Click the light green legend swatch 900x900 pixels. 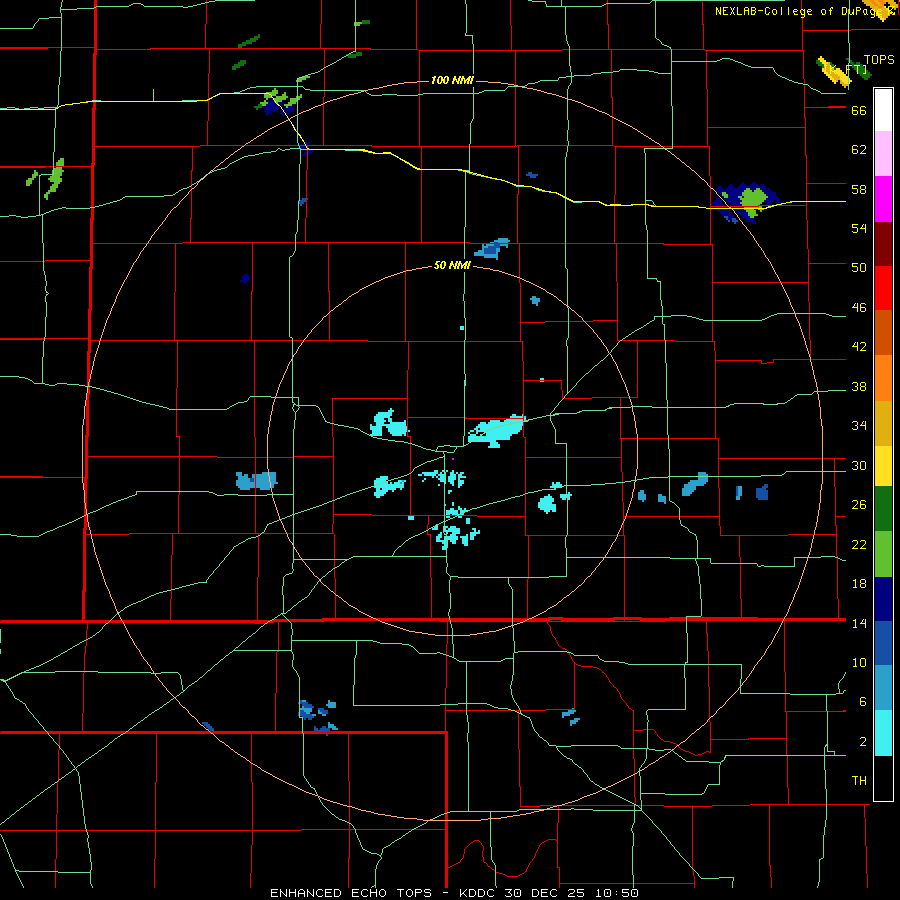pyautogui.click(x=883, y=554)
